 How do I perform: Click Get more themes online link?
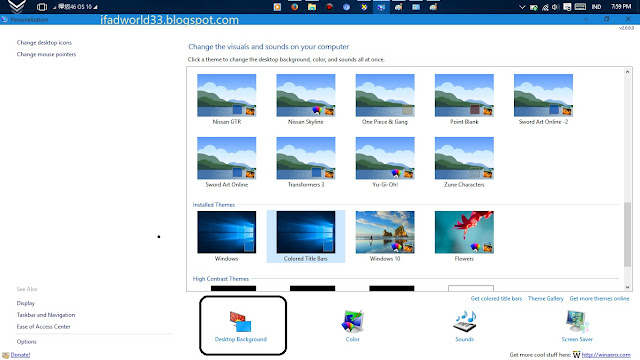click(x=600, y=299)
